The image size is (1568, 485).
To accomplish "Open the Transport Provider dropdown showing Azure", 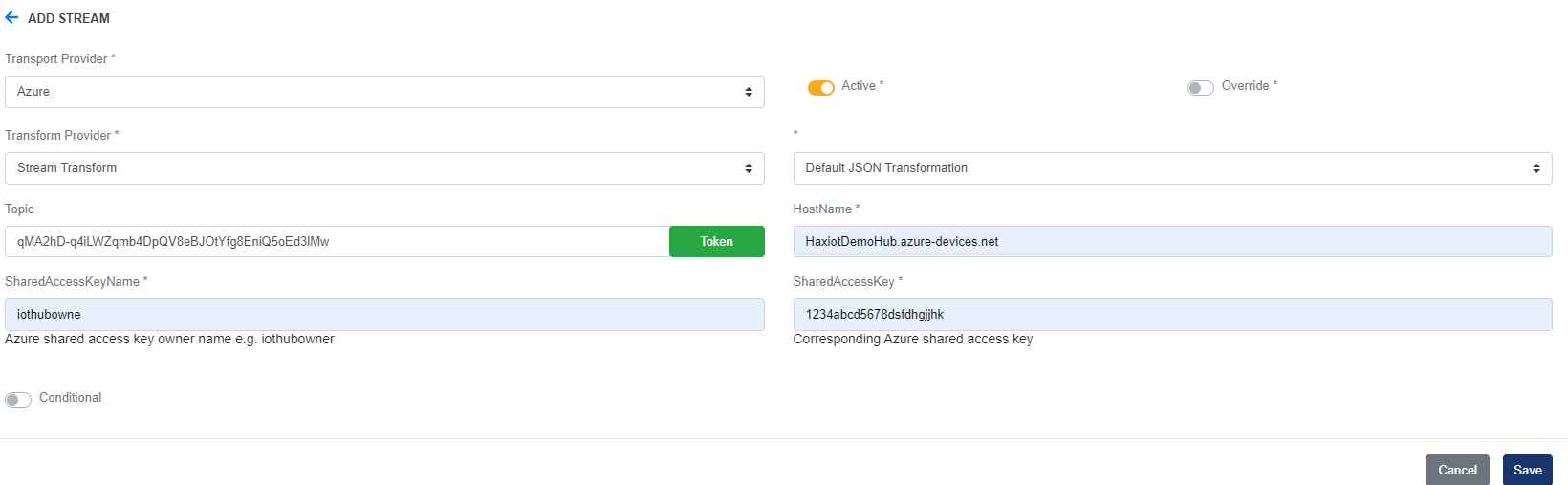I will tap(384, 92).
